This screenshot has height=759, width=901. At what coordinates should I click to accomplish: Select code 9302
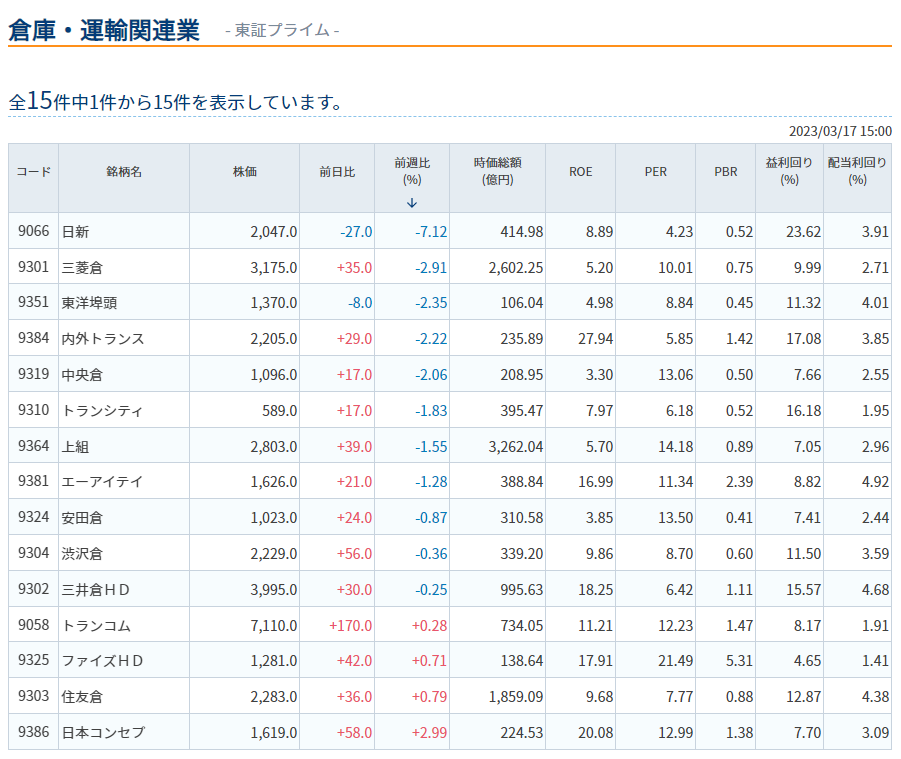[33, 589]
